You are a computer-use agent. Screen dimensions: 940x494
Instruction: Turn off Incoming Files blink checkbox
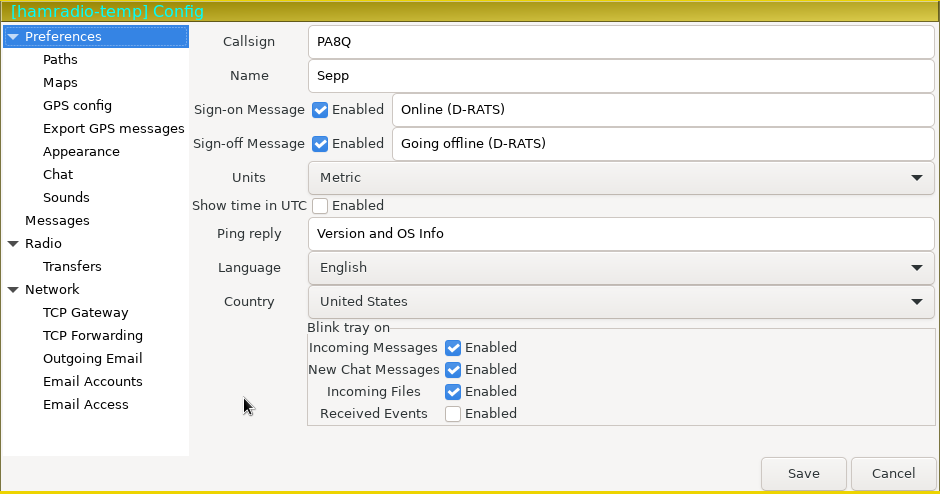[x=453, y=392]
